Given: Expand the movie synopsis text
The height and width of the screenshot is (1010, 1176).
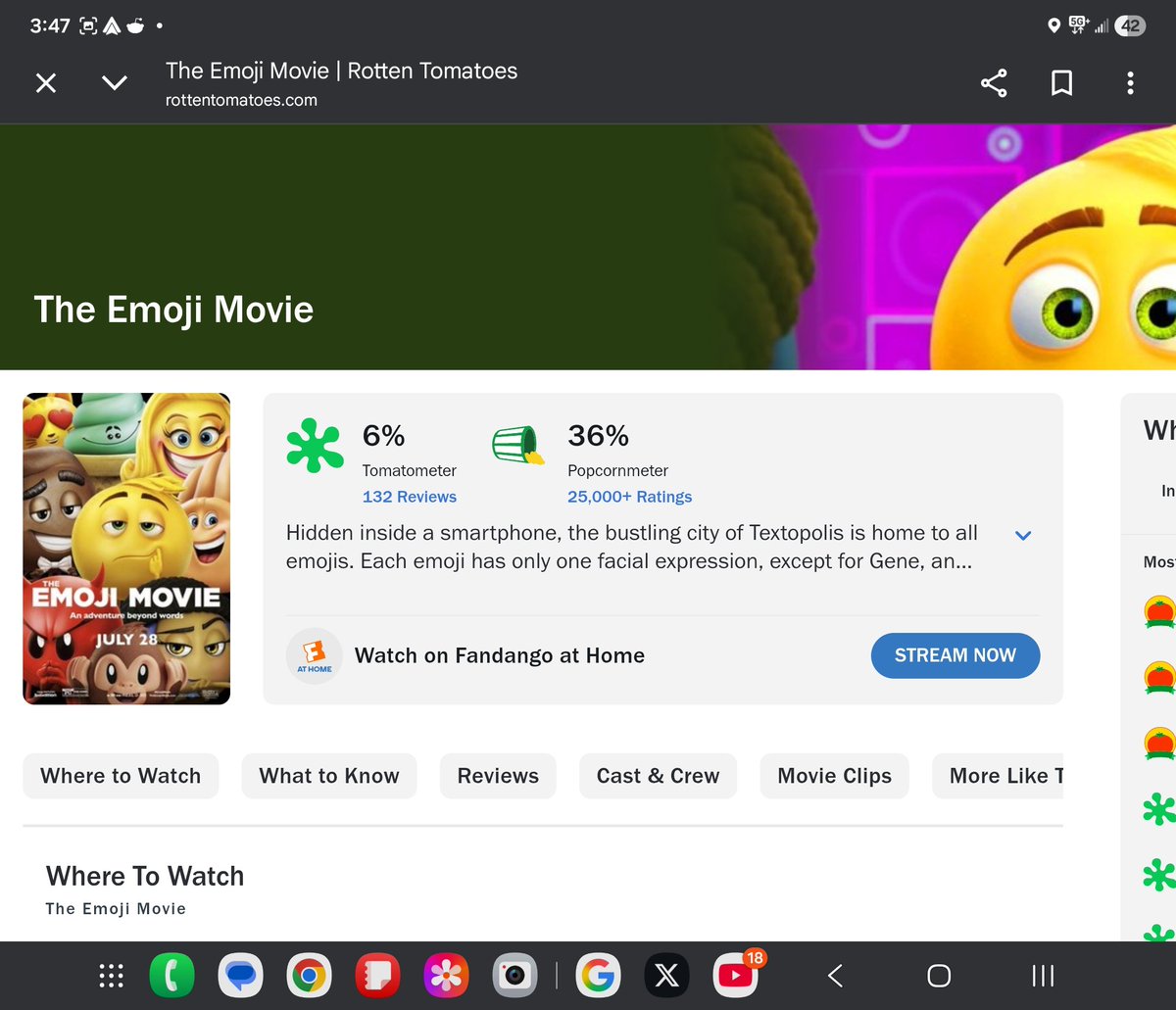Looking at the screenshot, I should click(x=1023, y=536).
